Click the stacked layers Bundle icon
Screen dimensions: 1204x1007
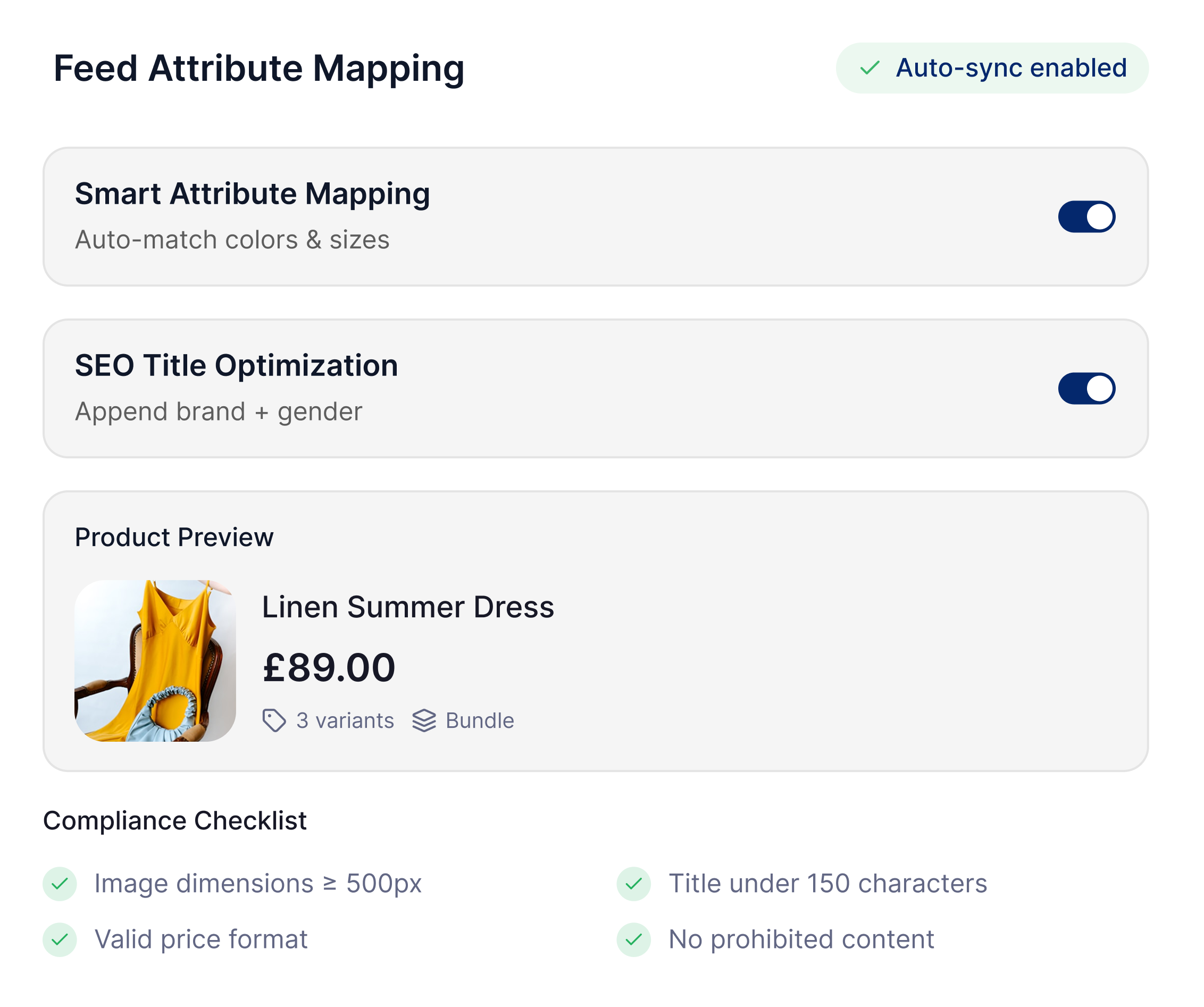click(424, 720)
